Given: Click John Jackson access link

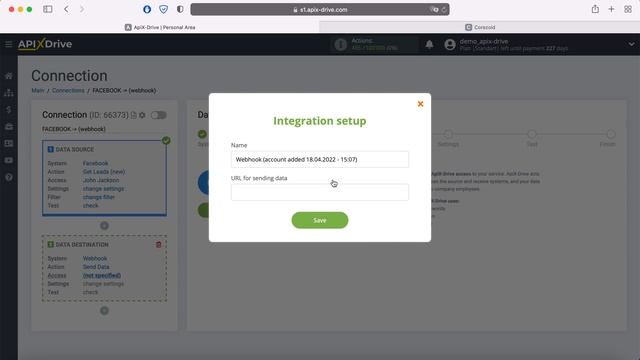Looking at the screenshot, I should point(101,180).
